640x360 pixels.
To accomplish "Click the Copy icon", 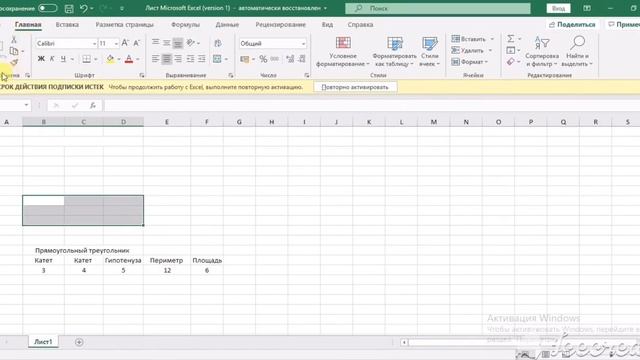I will (x=13, y=51).
